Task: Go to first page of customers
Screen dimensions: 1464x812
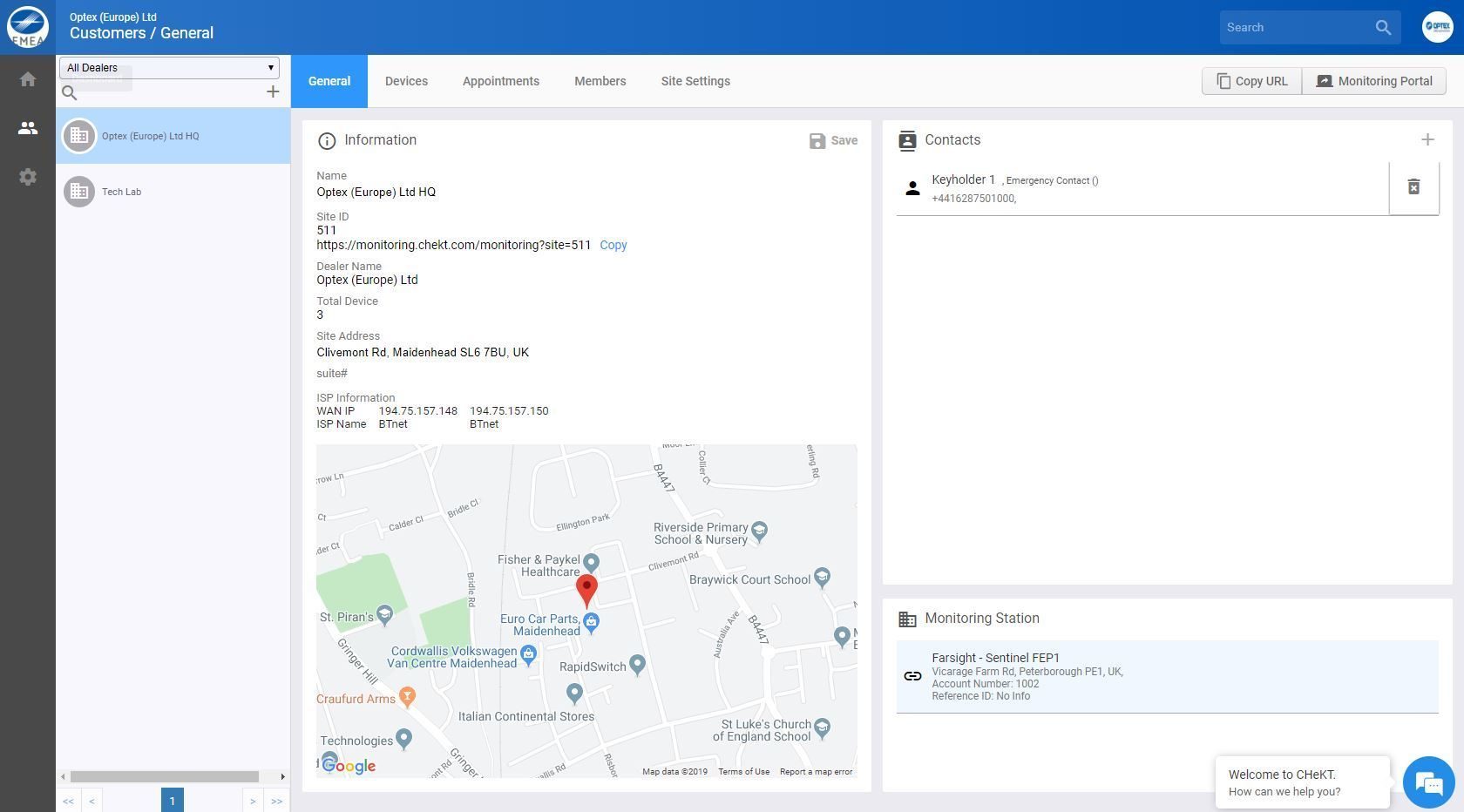Action: tap(68, 801)
